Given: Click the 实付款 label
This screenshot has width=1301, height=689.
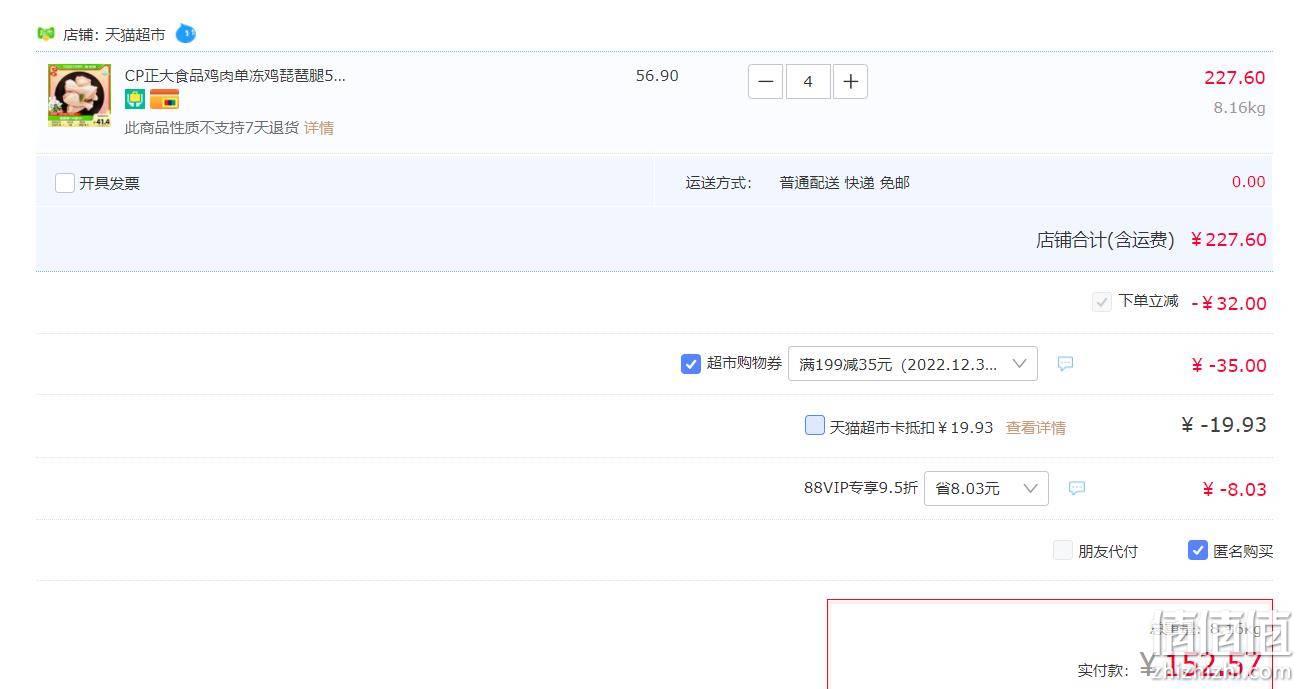Looking at the screenshot, I should coord(1103,670).
